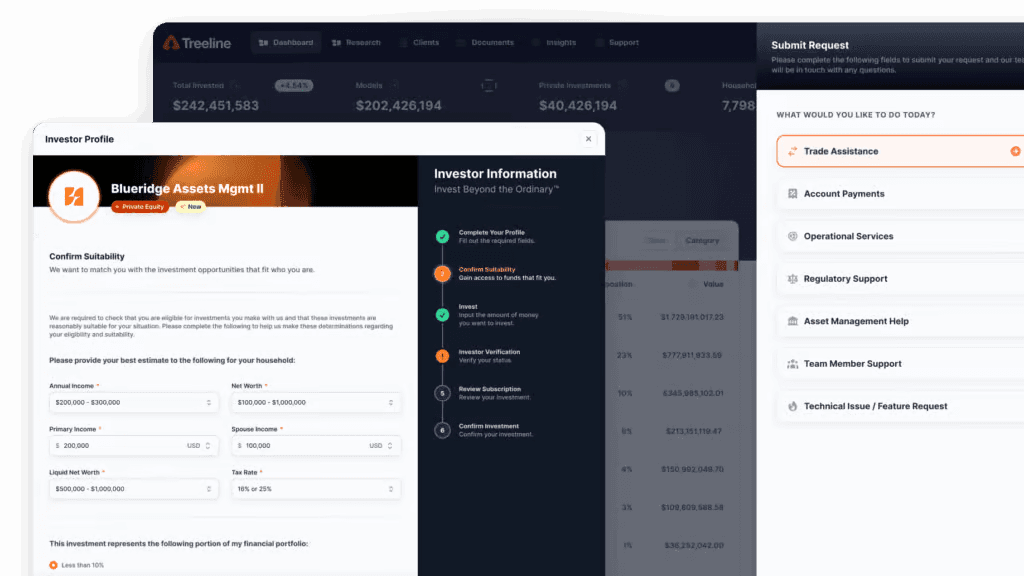Open the Insights tab
This screenshot has height=576, width=1024.
pyautogui.click(x=554, y=42)
